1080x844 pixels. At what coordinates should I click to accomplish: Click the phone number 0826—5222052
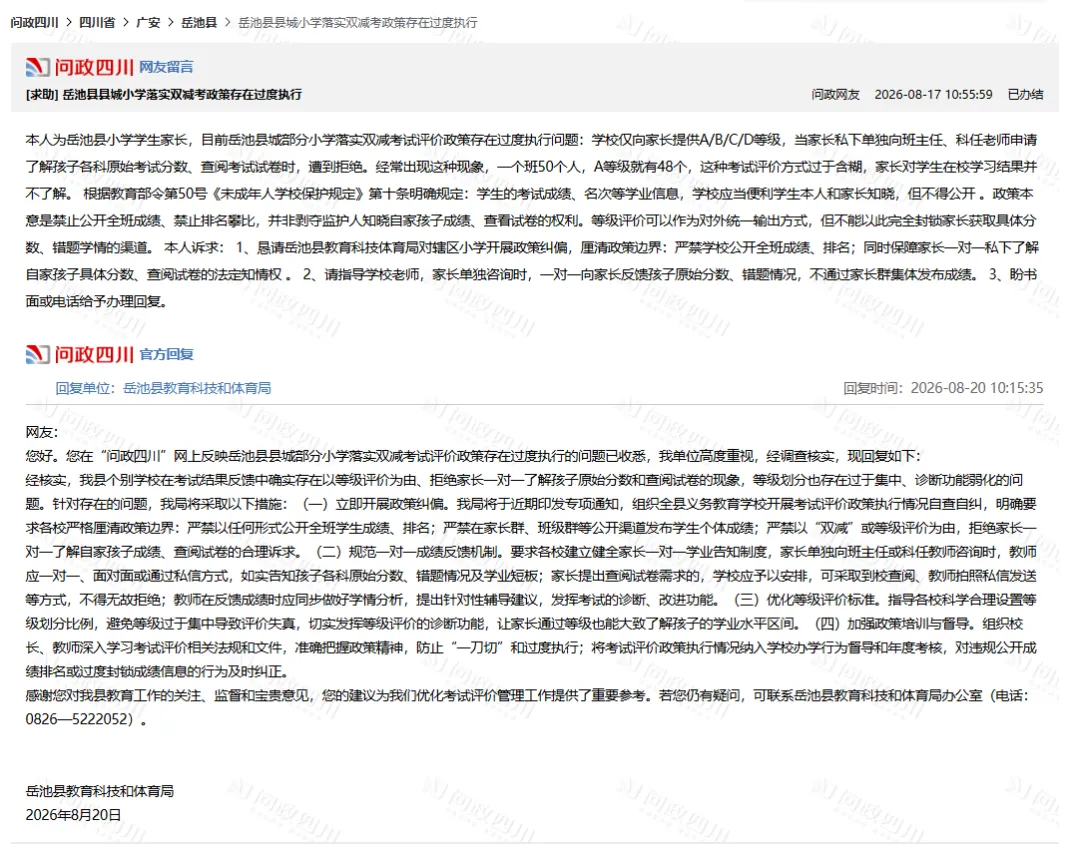pos(79,719)
